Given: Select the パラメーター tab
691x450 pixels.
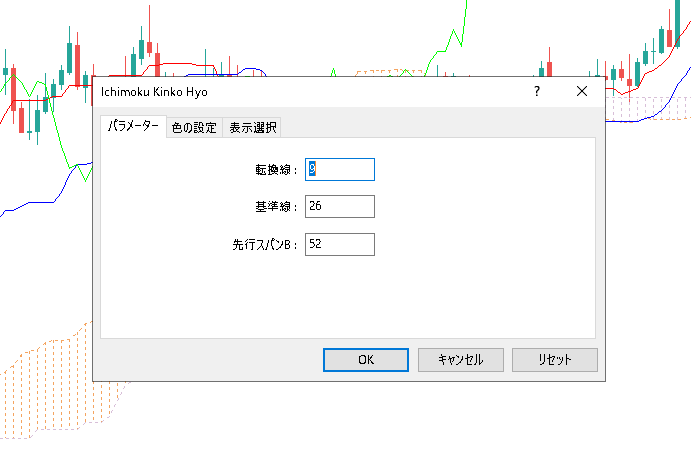Looking at the screenshot, I should point(133,126).
